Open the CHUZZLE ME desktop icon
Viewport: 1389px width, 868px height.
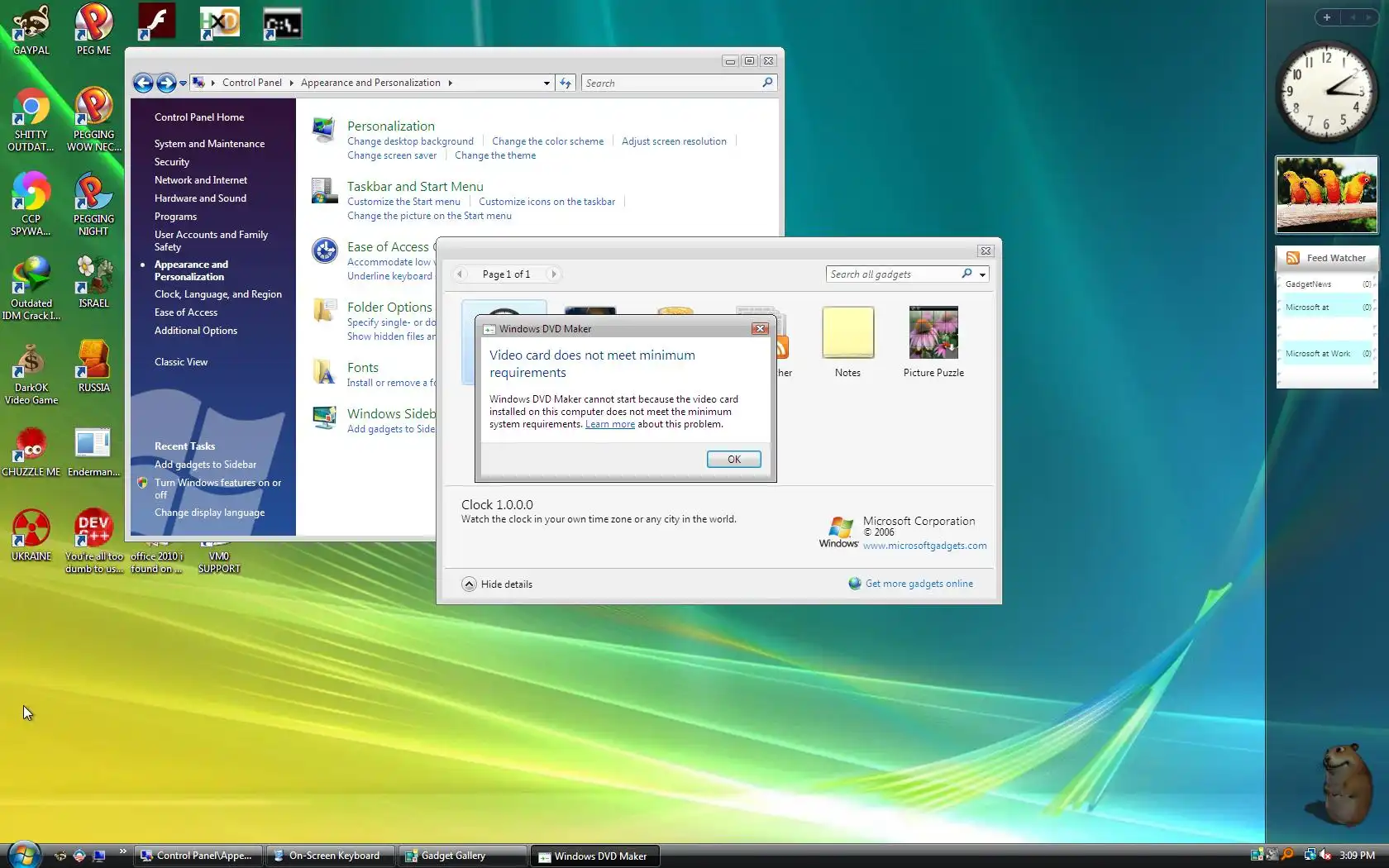(x=31, y=452)
